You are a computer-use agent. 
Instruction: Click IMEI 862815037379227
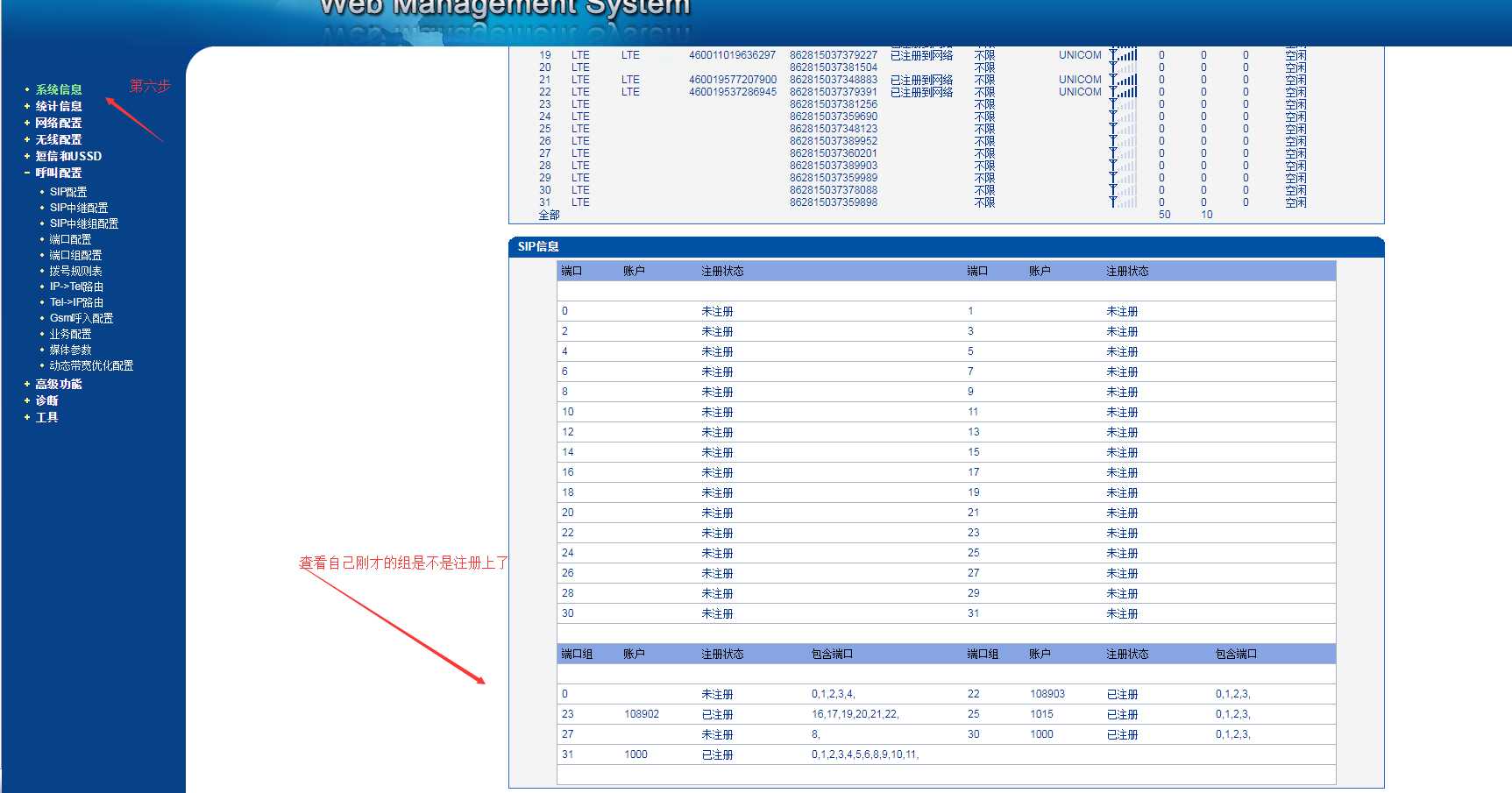(833, 55)
